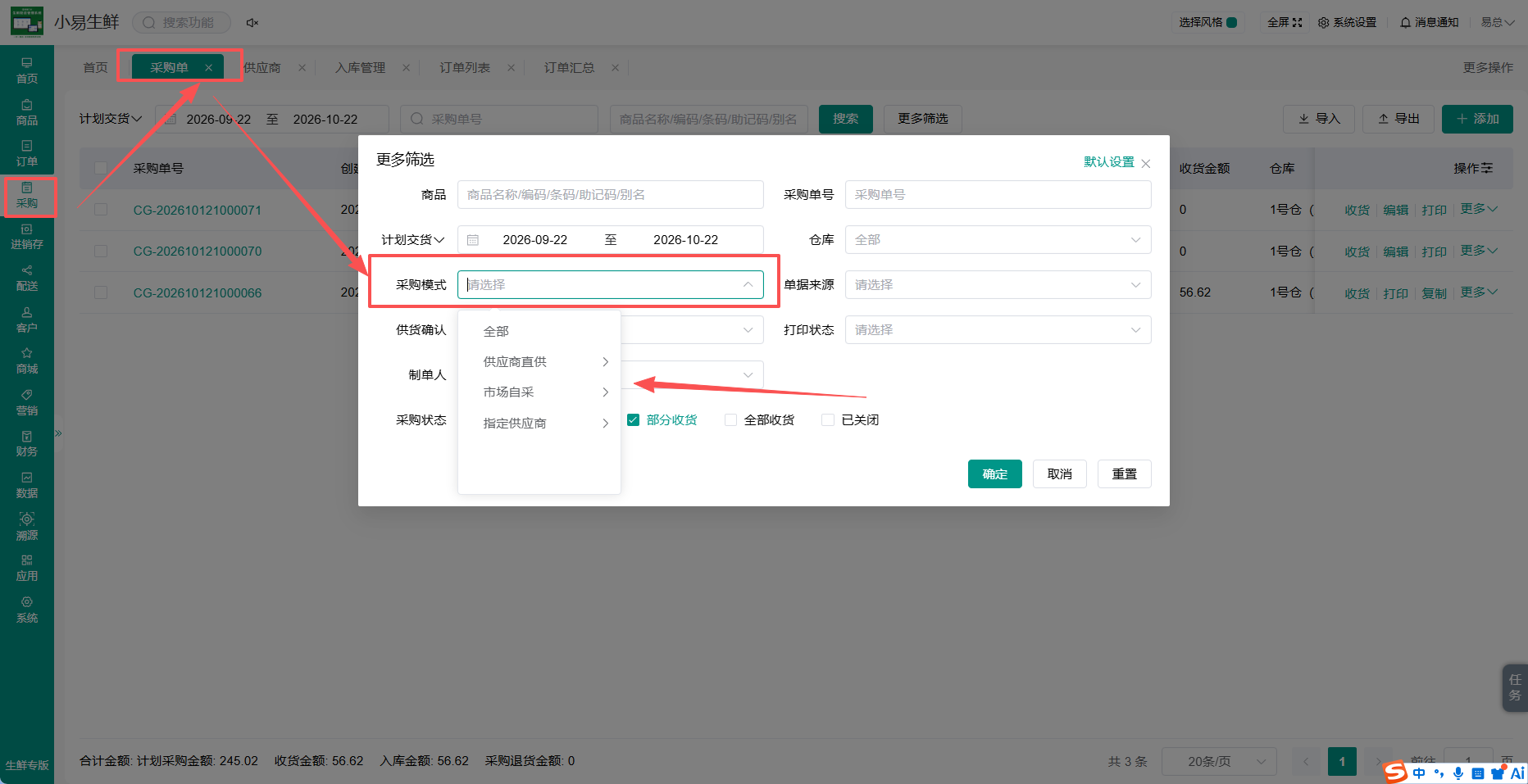The width and height of the screenshot is (1528, 784).
Task: Toggle the select-all header checkbox
Action: [101, 168]
